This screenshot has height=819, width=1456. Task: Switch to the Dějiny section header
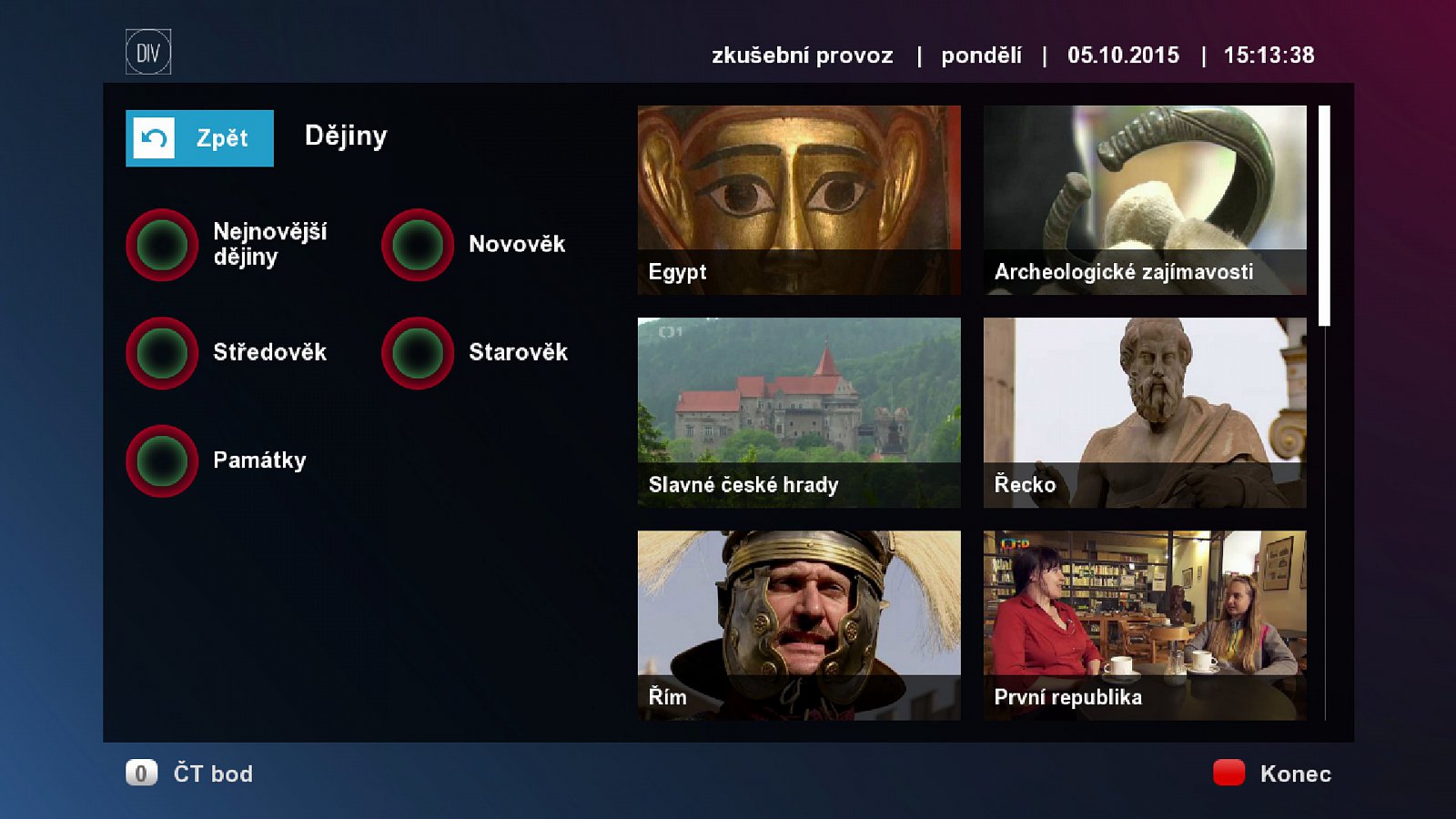(347, 136)
